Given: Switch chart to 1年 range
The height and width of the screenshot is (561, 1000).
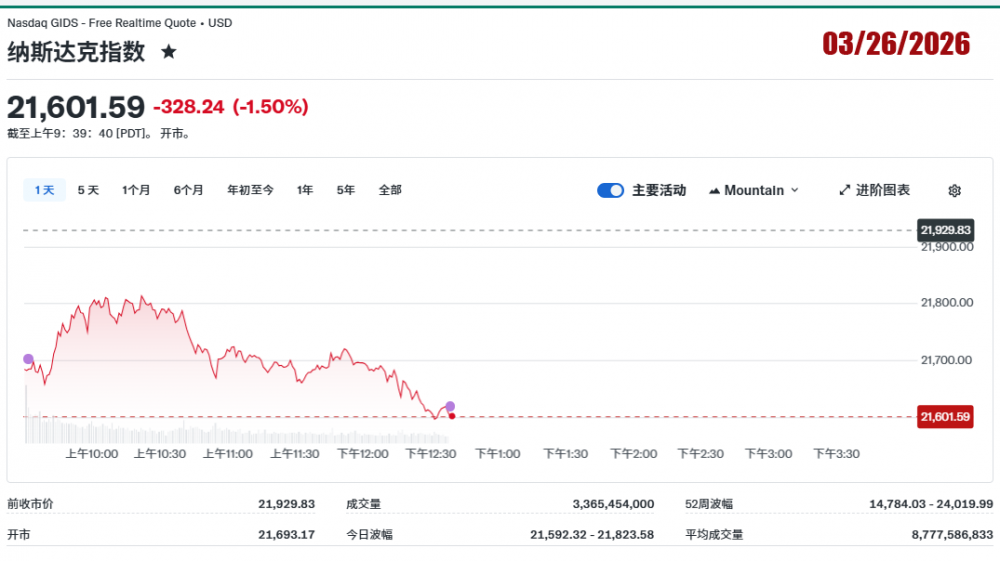Looking at the screenshot, I should click(305, 190).
